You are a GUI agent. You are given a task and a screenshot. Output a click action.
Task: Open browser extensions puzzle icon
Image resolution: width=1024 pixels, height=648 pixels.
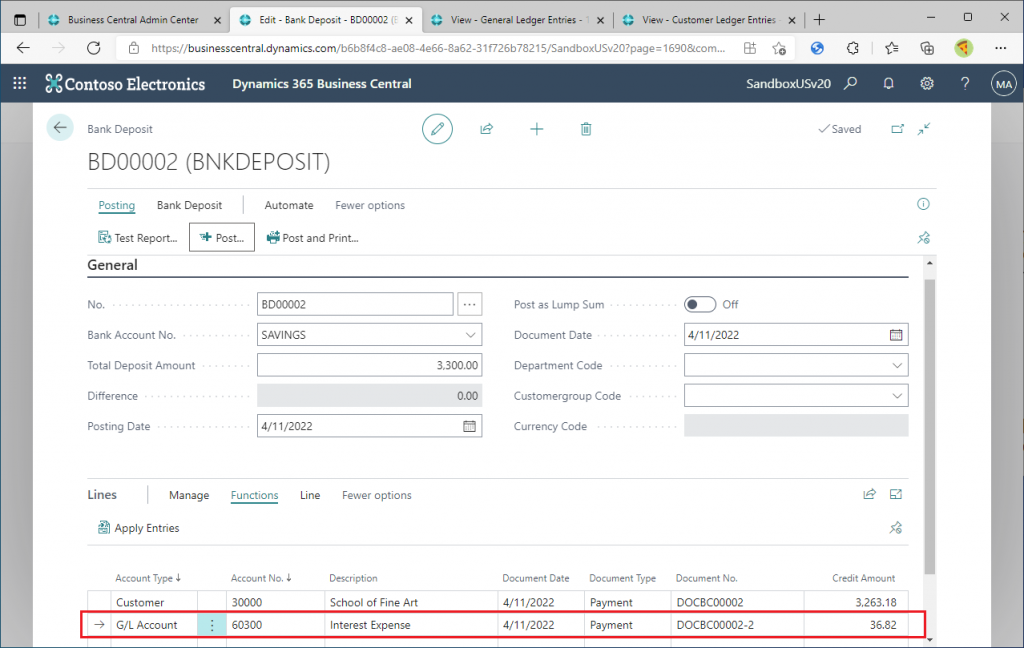tap(852, 48)
